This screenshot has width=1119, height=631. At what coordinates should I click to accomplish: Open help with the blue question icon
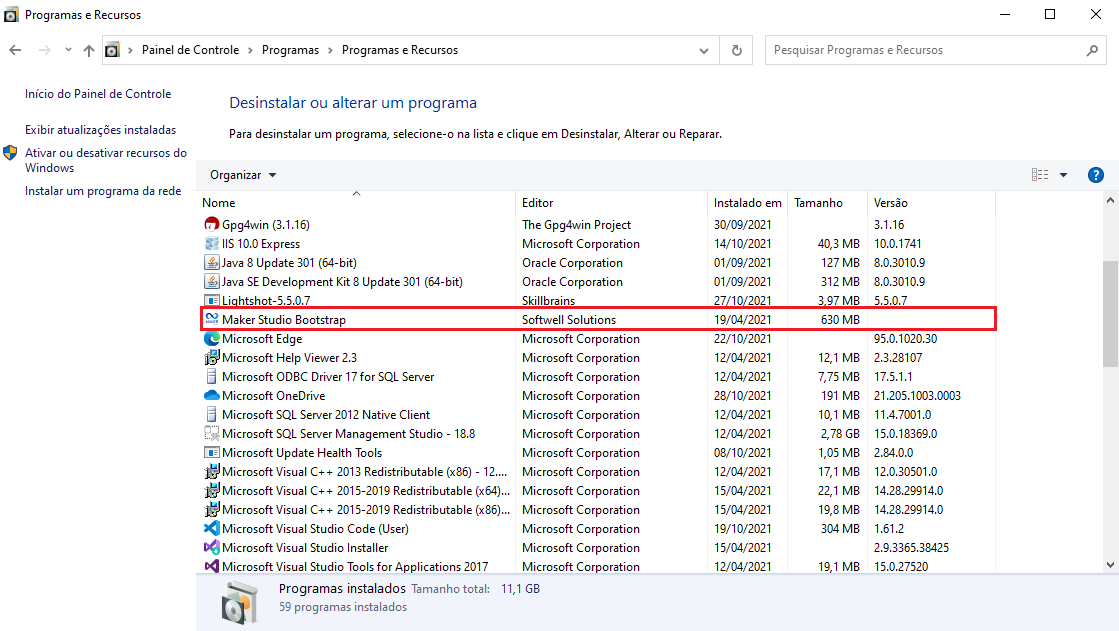click(1095, 175)
